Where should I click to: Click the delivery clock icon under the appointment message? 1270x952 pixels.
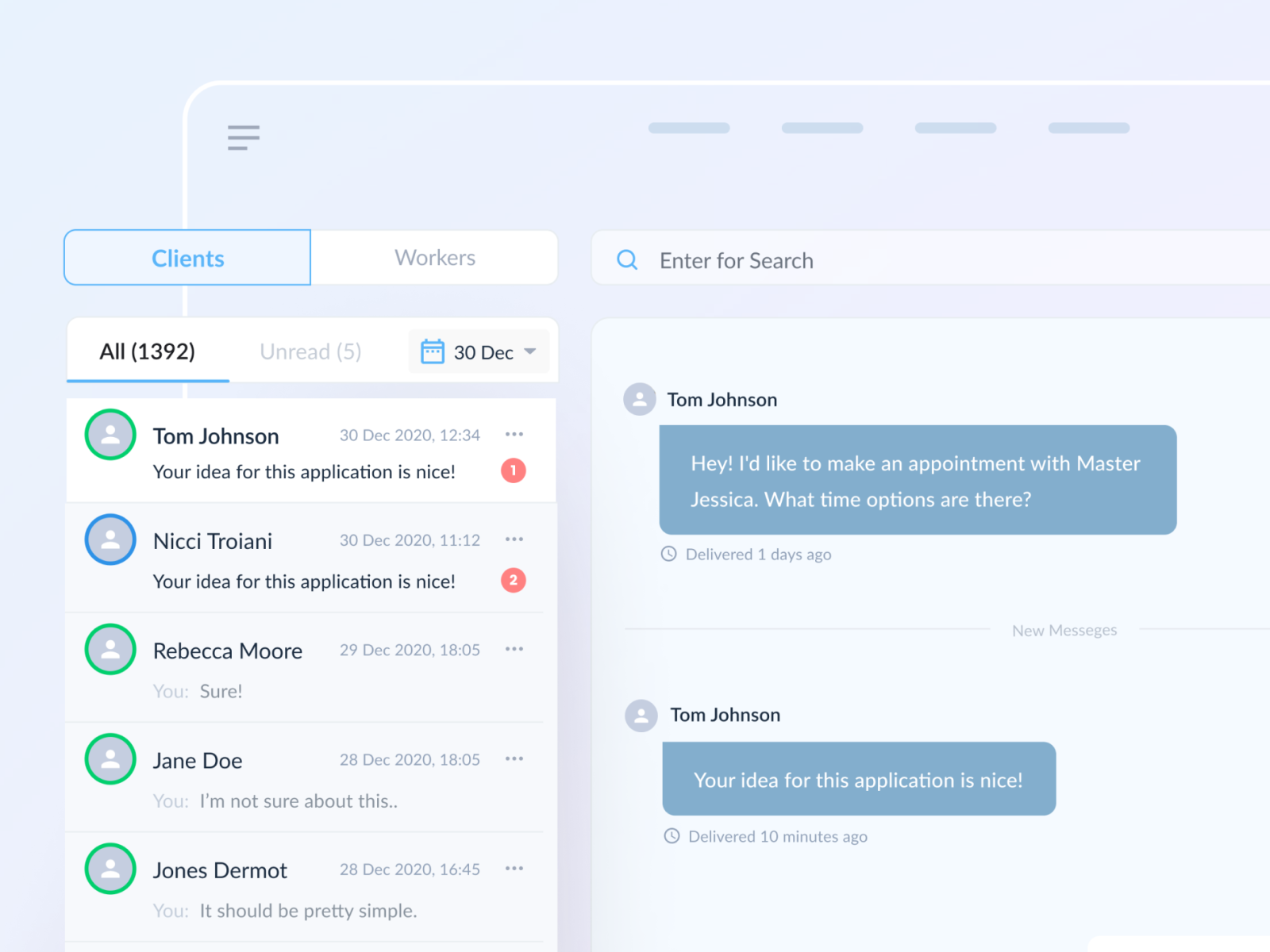(x=671, y=554)
